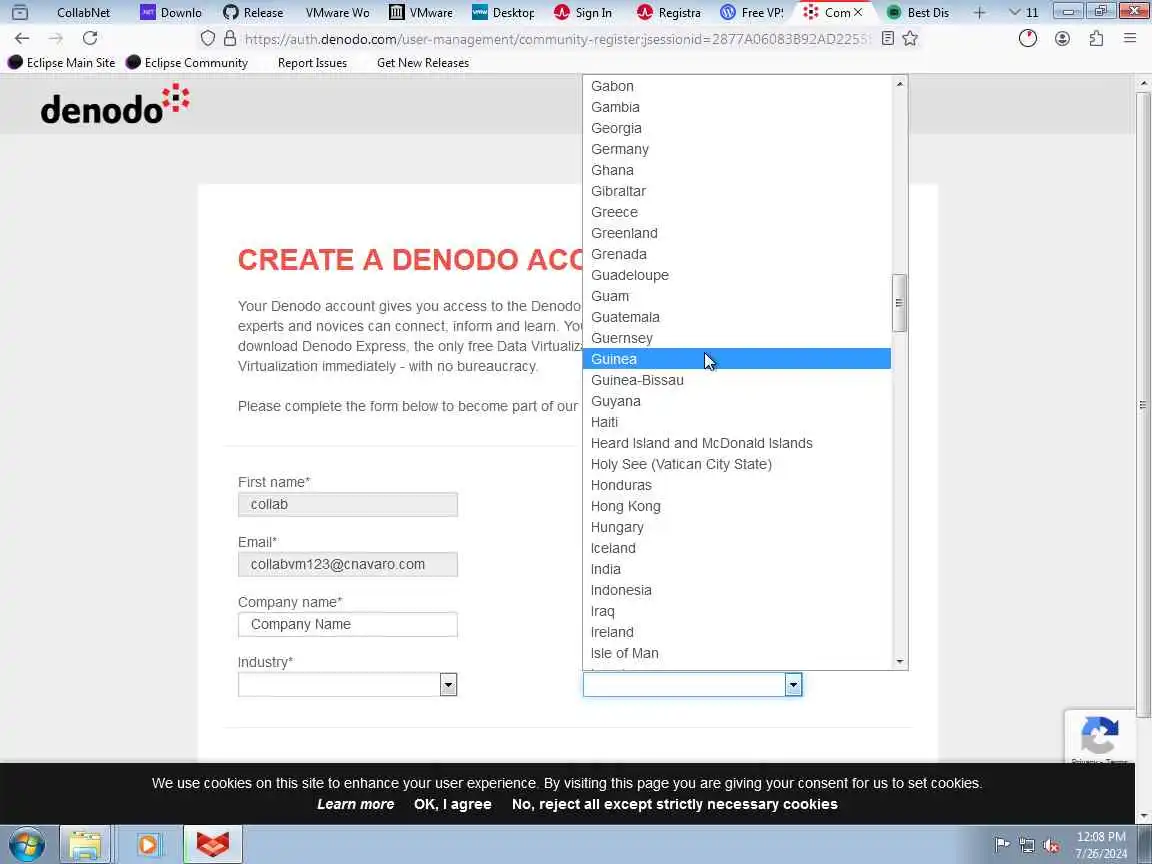1152x864 pixels.
Task: Collapse the country dropdown arrow
Action: pos(793,685)
